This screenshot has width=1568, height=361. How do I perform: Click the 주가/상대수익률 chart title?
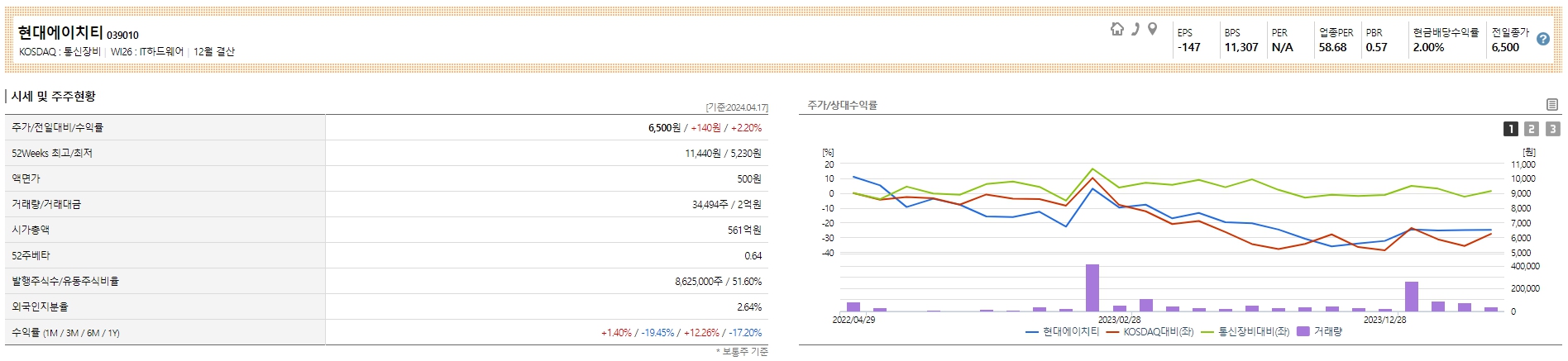[842, 105]
